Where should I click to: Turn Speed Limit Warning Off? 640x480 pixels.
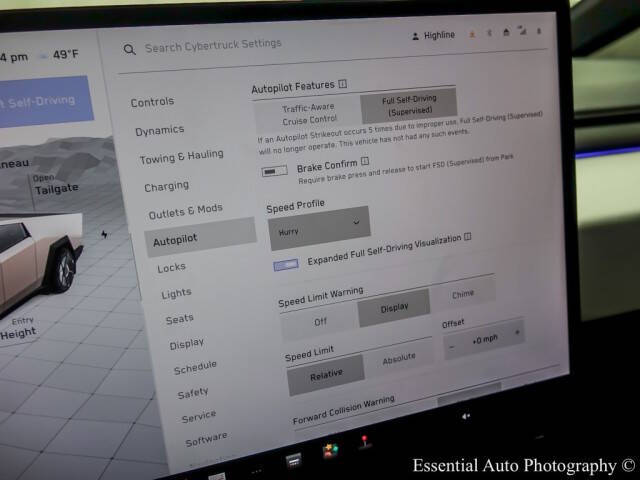click(320, 322)
